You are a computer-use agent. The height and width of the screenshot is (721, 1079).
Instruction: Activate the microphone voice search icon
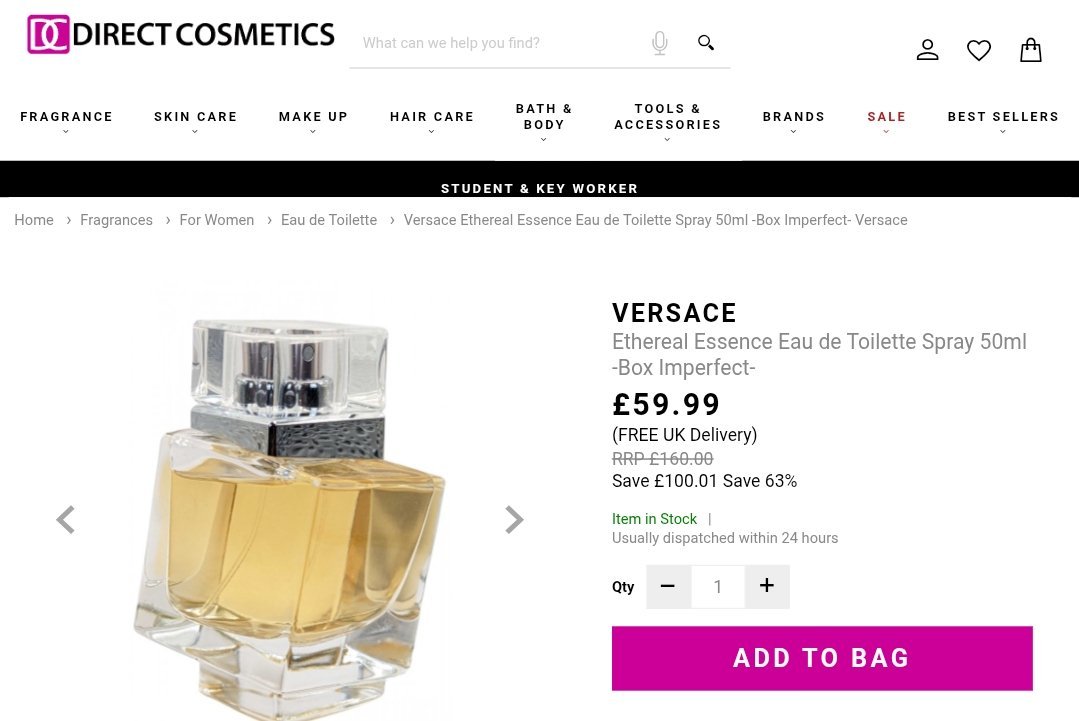click(659, 43)
